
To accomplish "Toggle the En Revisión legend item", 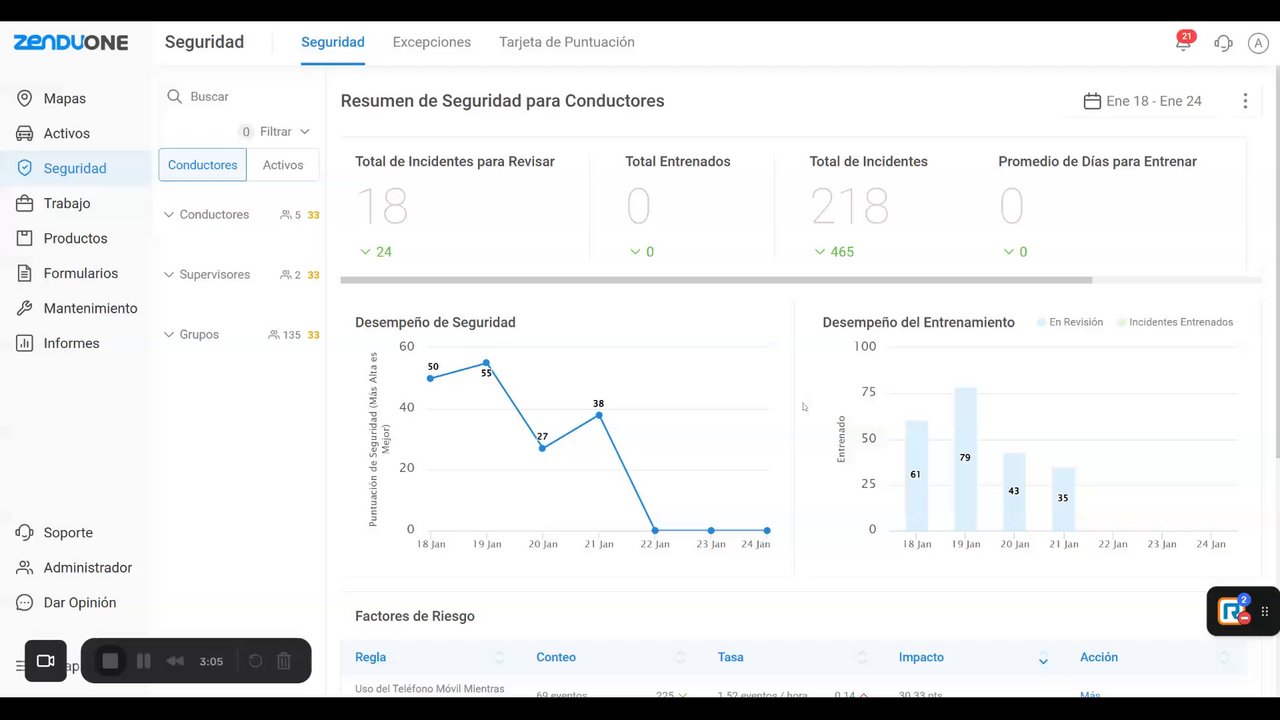I will (1070, 322).
